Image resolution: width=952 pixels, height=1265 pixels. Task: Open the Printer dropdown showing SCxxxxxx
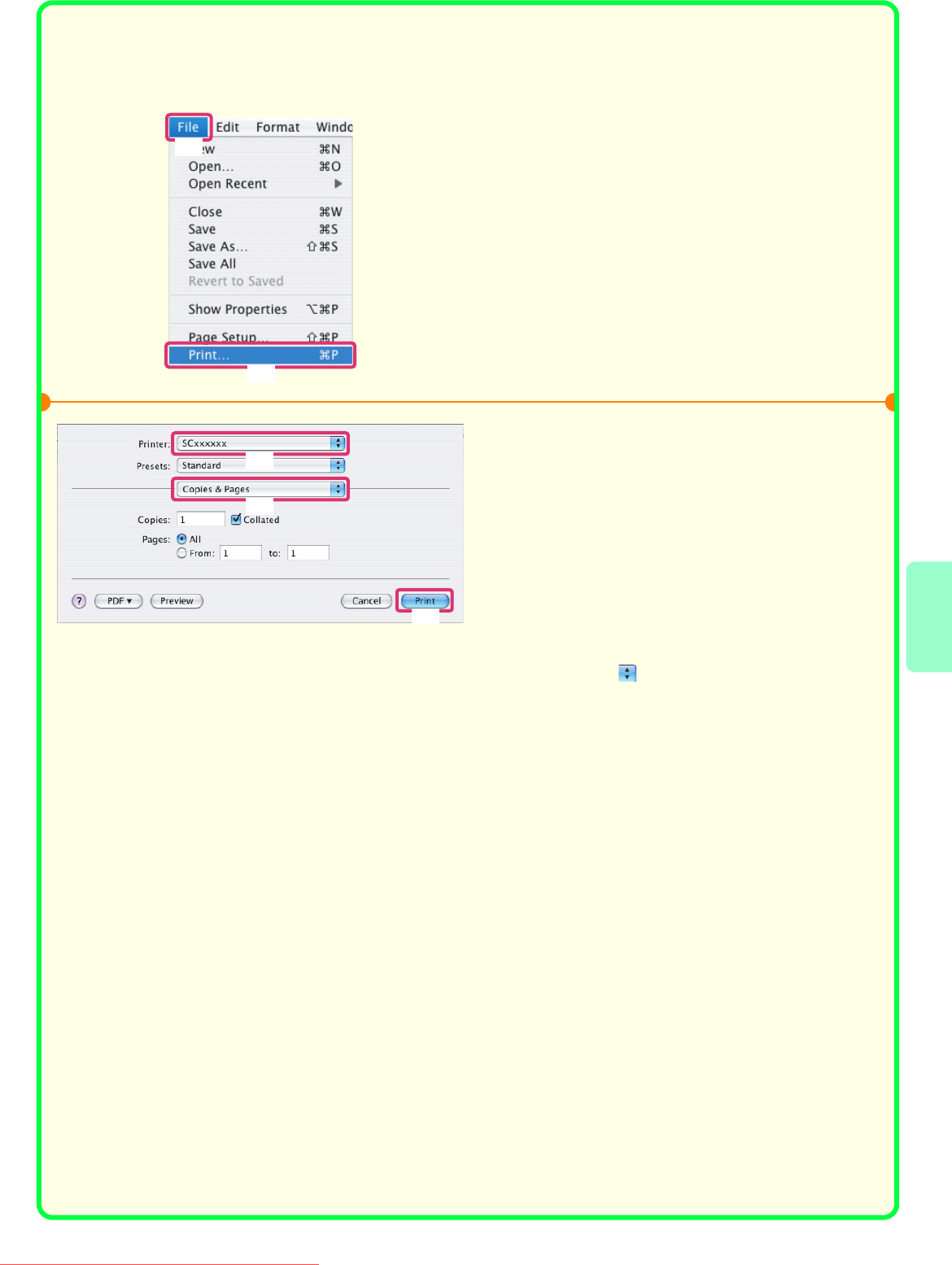(x=260, y=443)
